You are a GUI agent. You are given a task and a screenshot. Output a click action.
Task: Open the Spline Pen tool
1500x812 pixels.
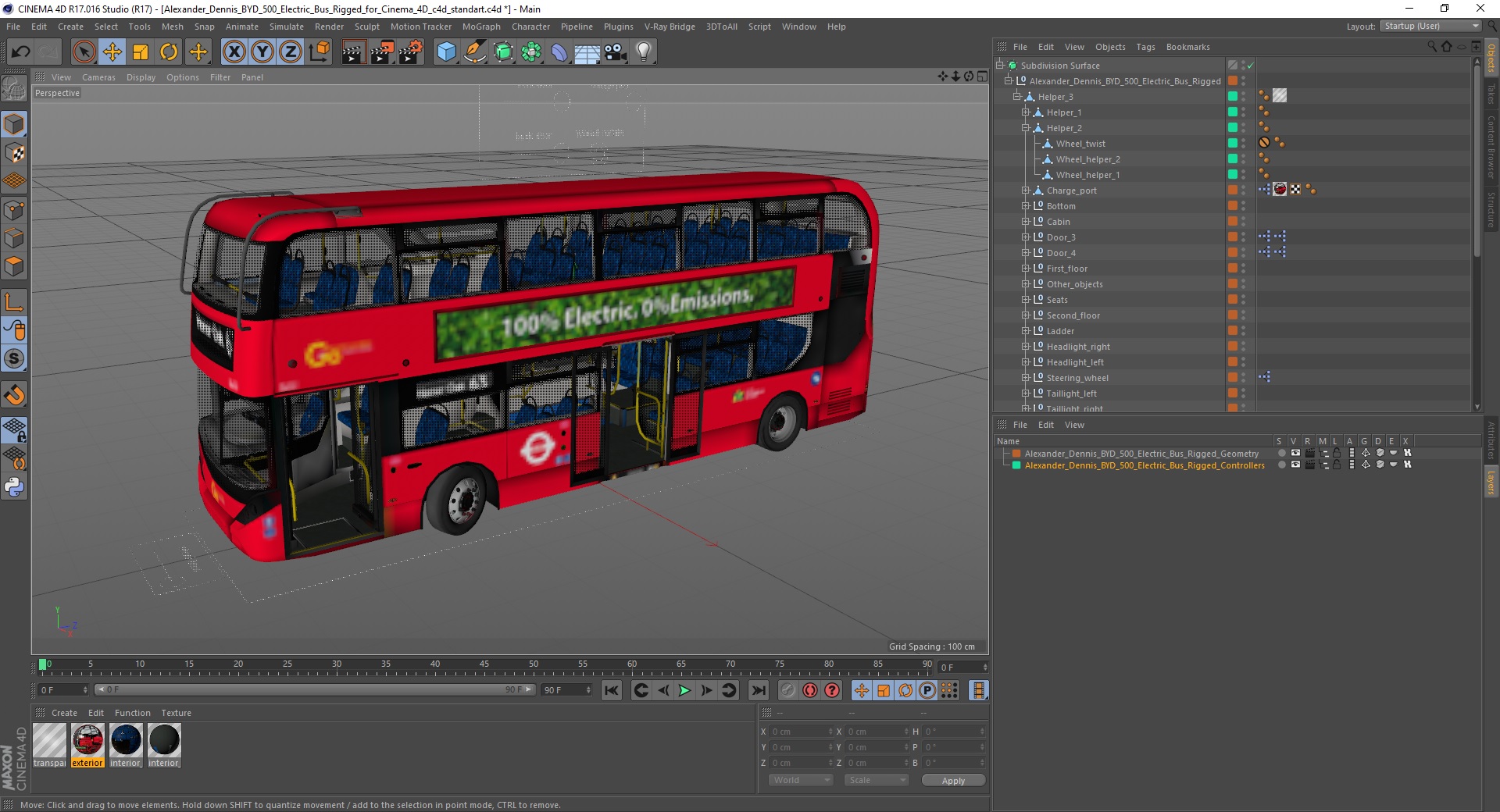coord(474,52)
